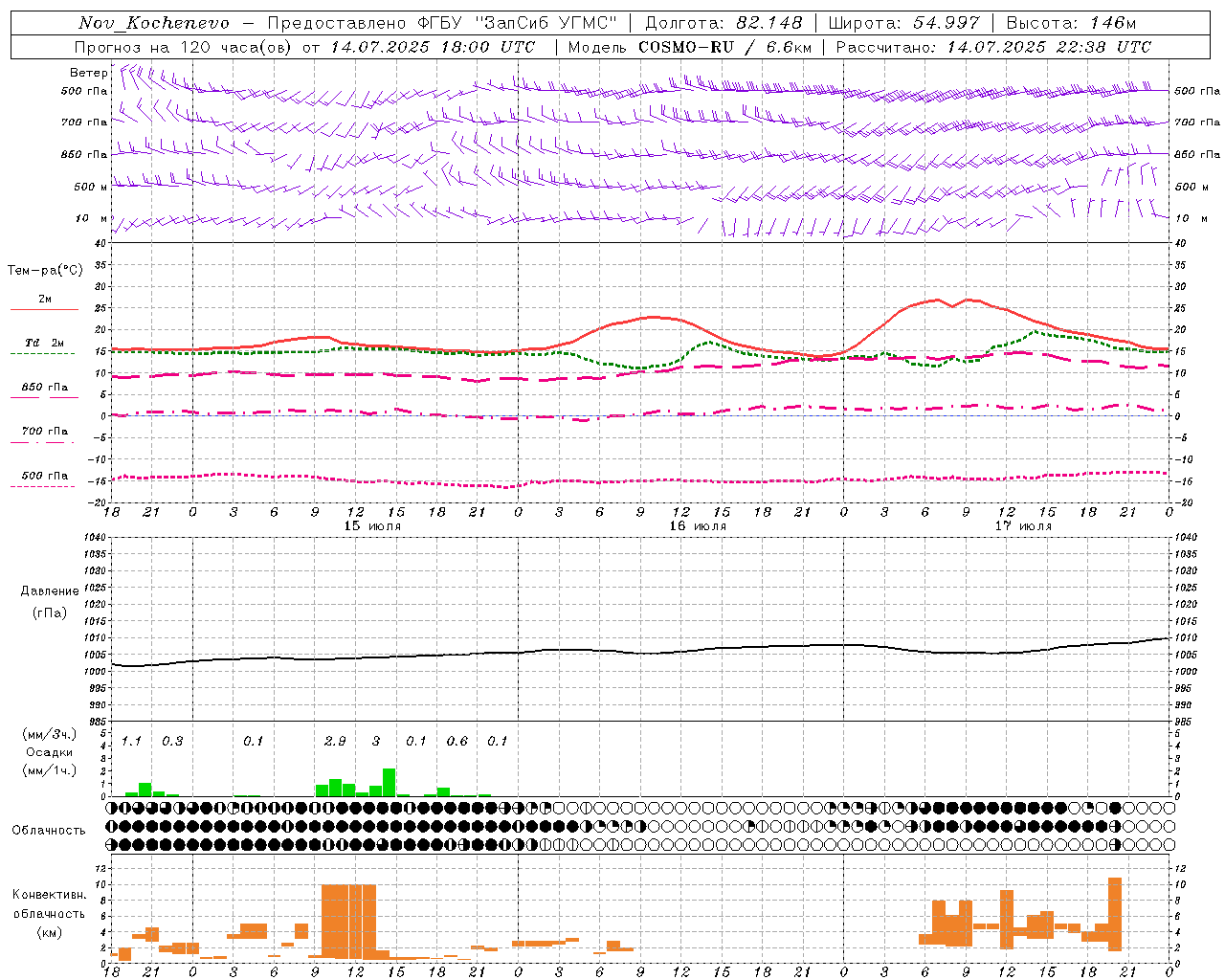Click the 1.1 precipitation total value
The height and width of the screenshot is (980, 1225).
point(131,742)
